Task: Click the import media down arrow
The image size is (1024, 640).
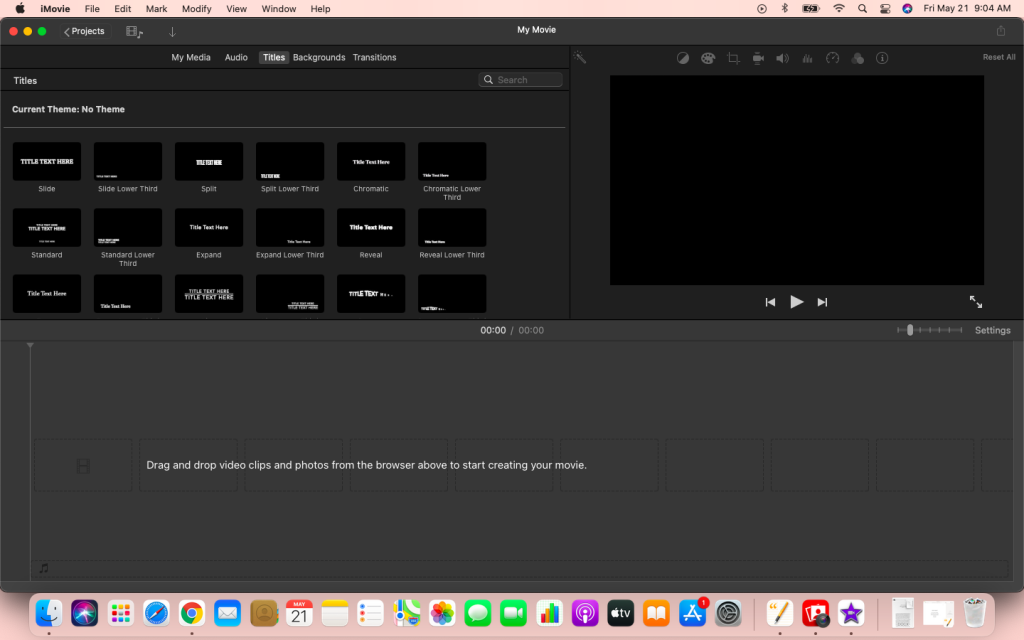Action: coord(172,31)
